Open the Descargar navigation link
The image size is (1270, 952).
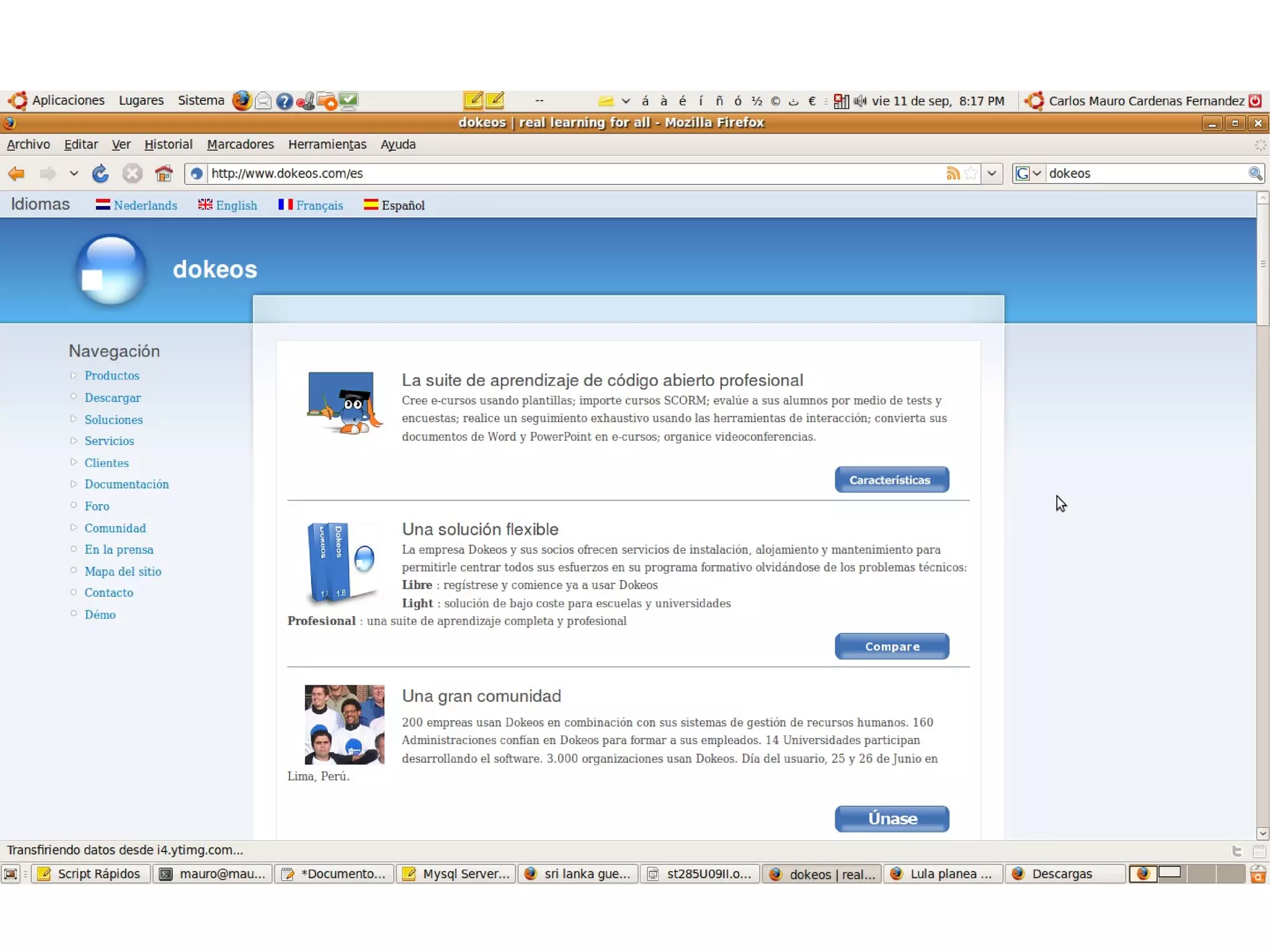click(112, 398)
